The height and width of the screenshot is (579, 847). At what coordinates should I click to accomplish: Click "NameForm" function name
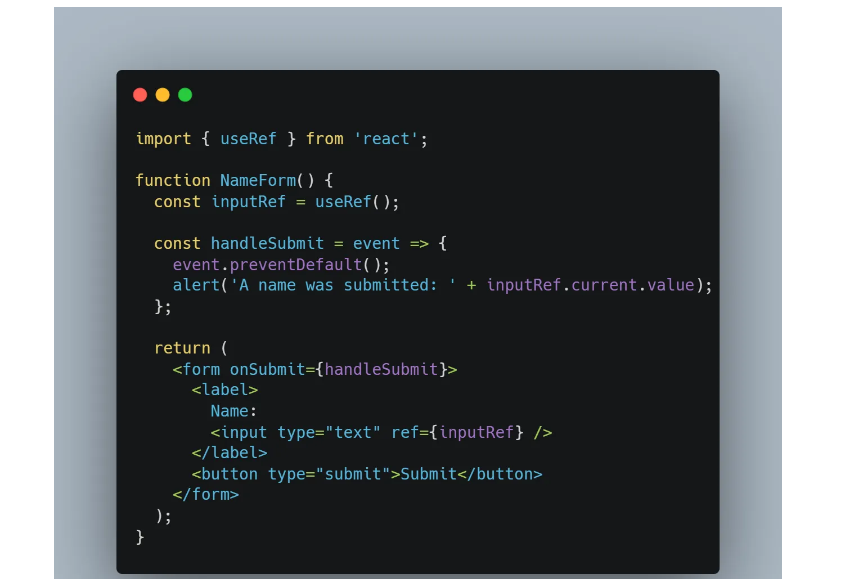pos(258,180)
